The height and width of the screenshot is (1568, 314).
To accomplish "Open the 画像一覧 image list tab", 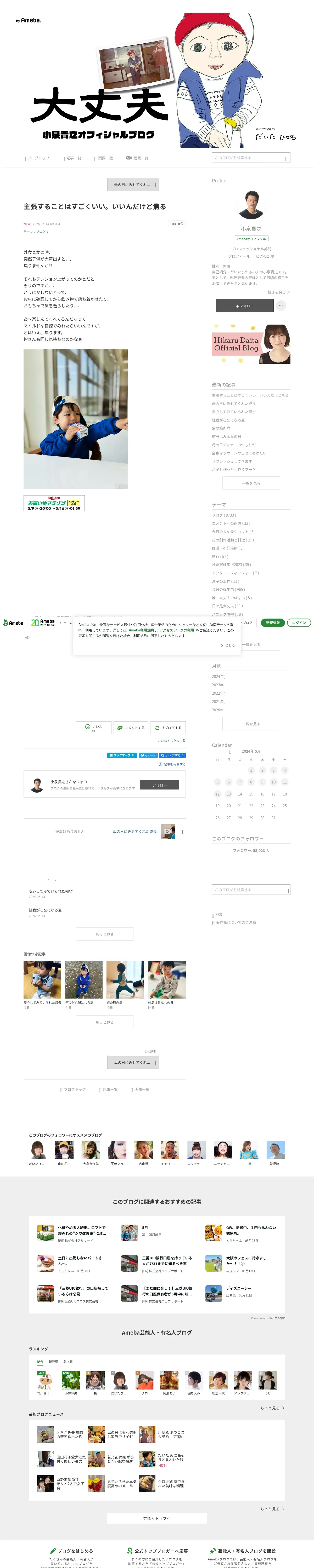I will [x=104, y=158].
